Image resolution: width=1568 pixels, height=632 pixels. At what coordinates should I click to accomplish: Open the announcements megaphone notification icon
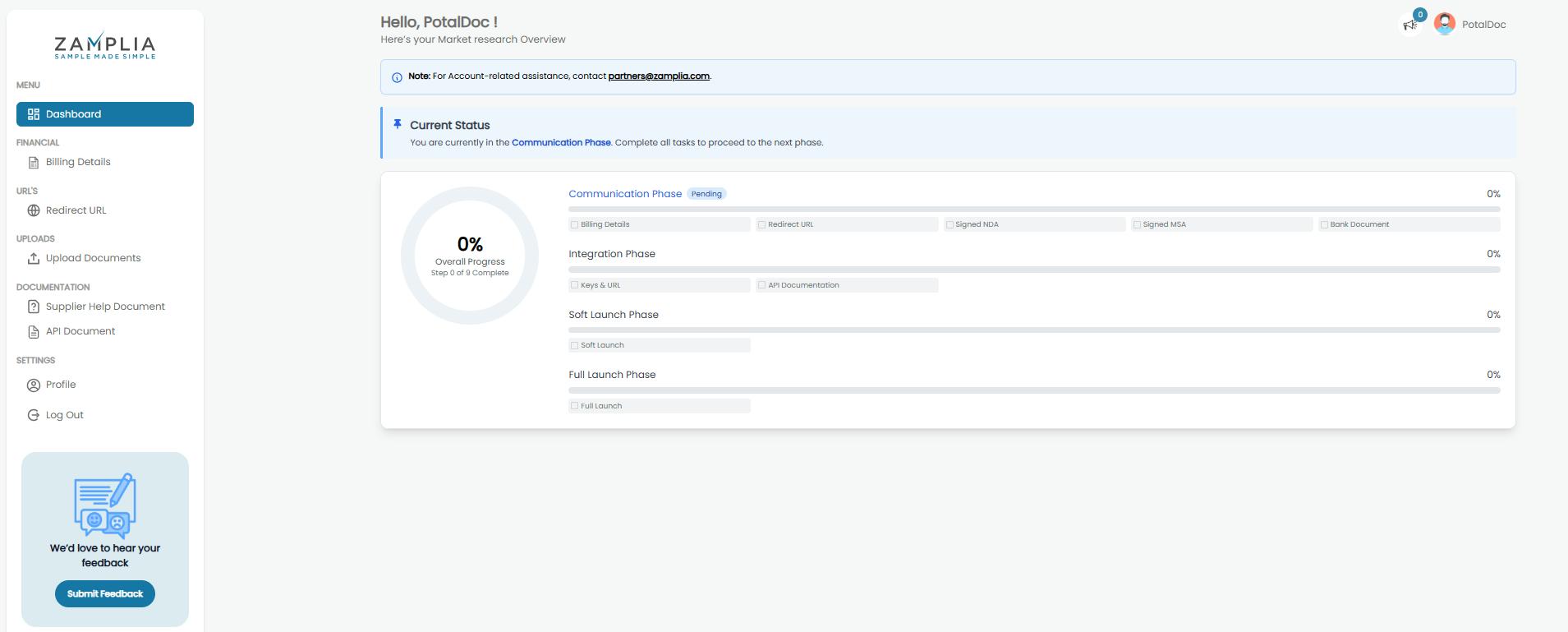coord(1410,25)
